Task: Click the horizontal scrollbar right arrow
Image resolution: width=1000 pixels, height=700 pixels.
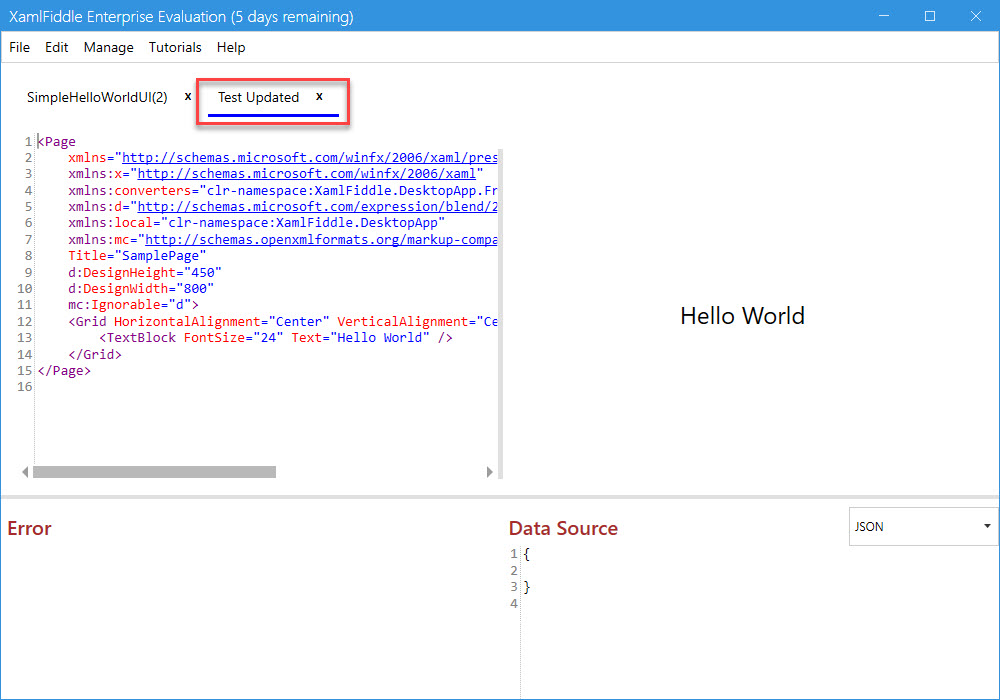Action: coord(489,472)
